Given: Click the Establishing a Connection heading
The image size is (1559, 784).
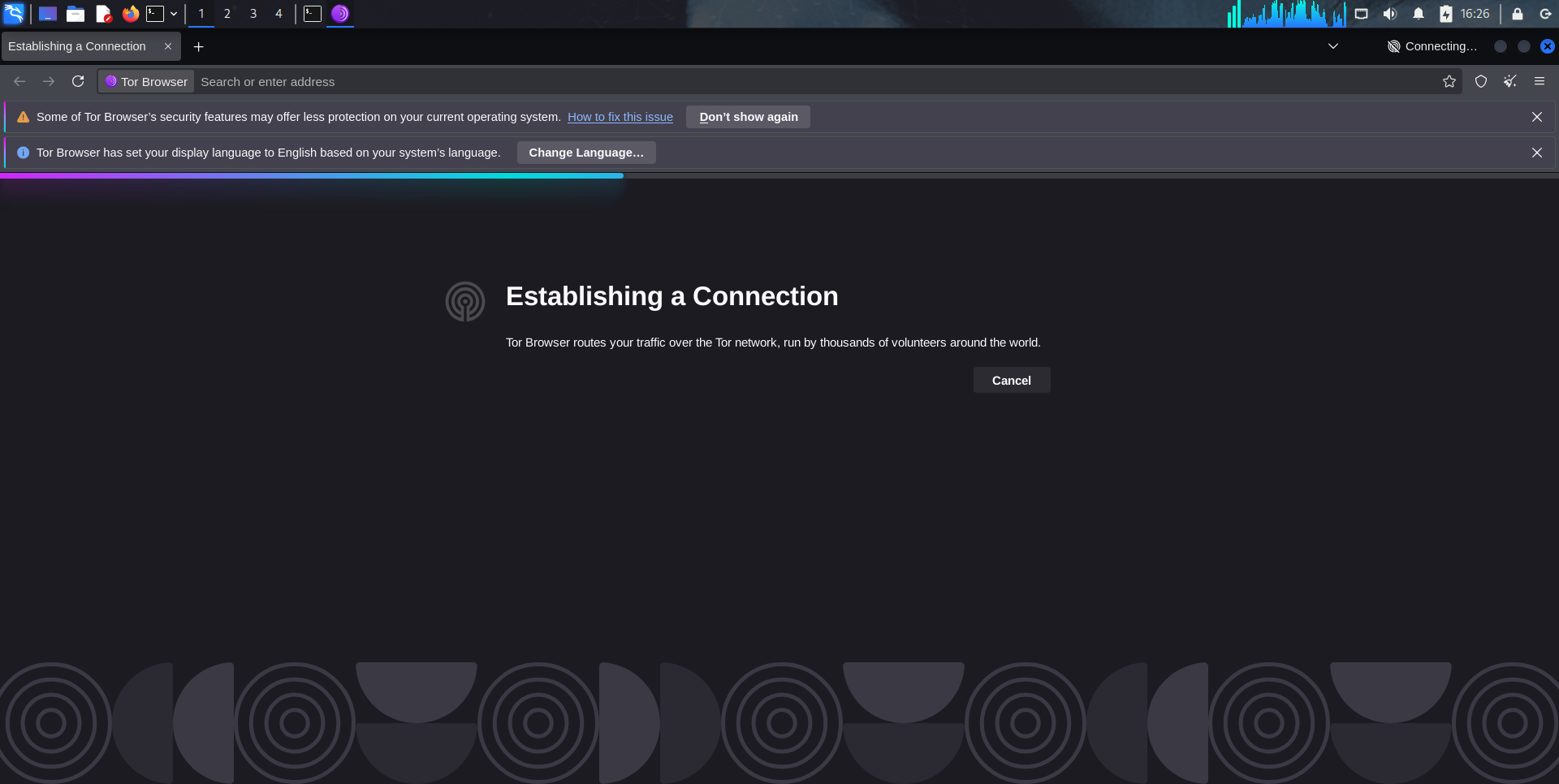Looking at the screenshot, I should click(x=672, y=296).
